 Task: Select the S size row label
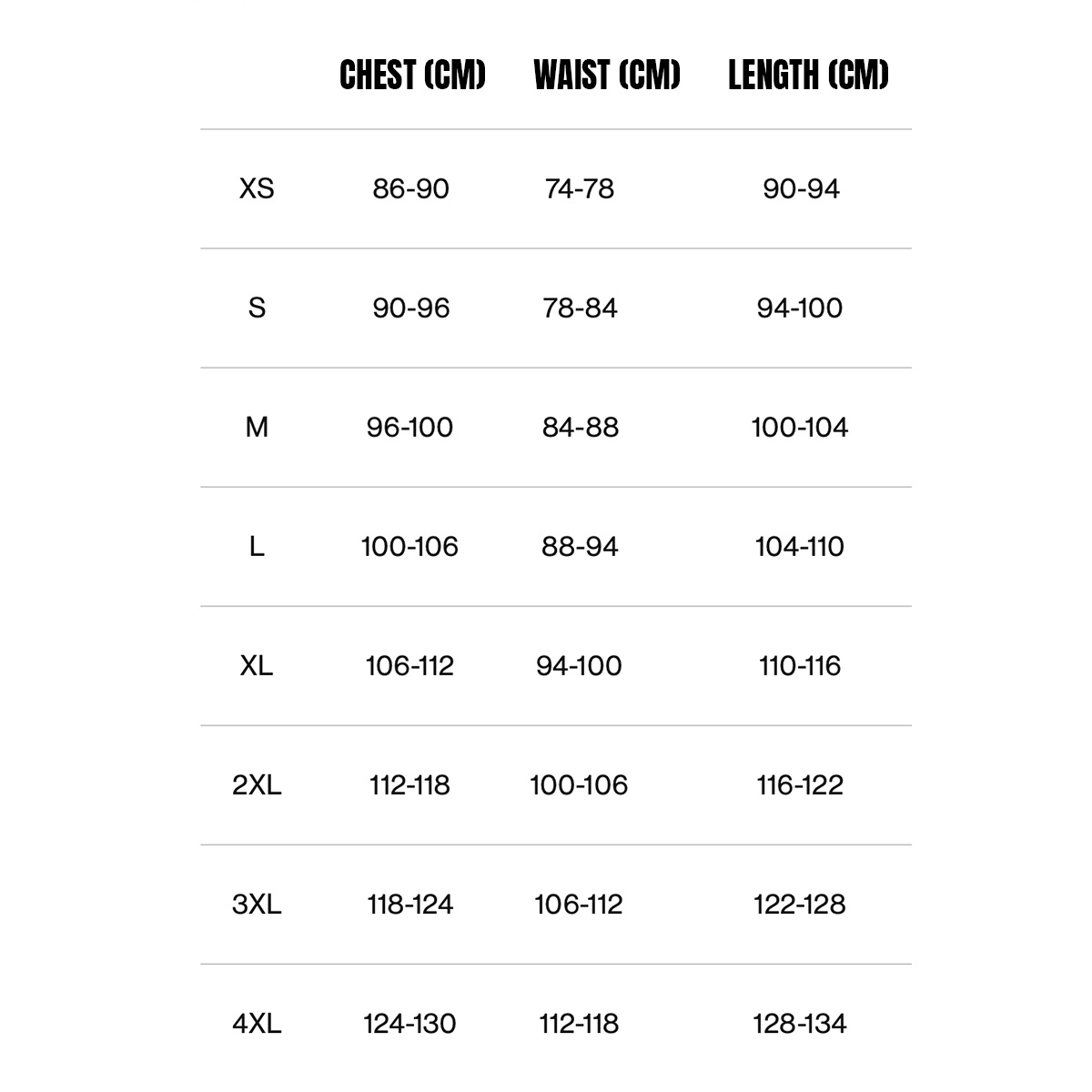pyautogui.click(x=257, y=308)
